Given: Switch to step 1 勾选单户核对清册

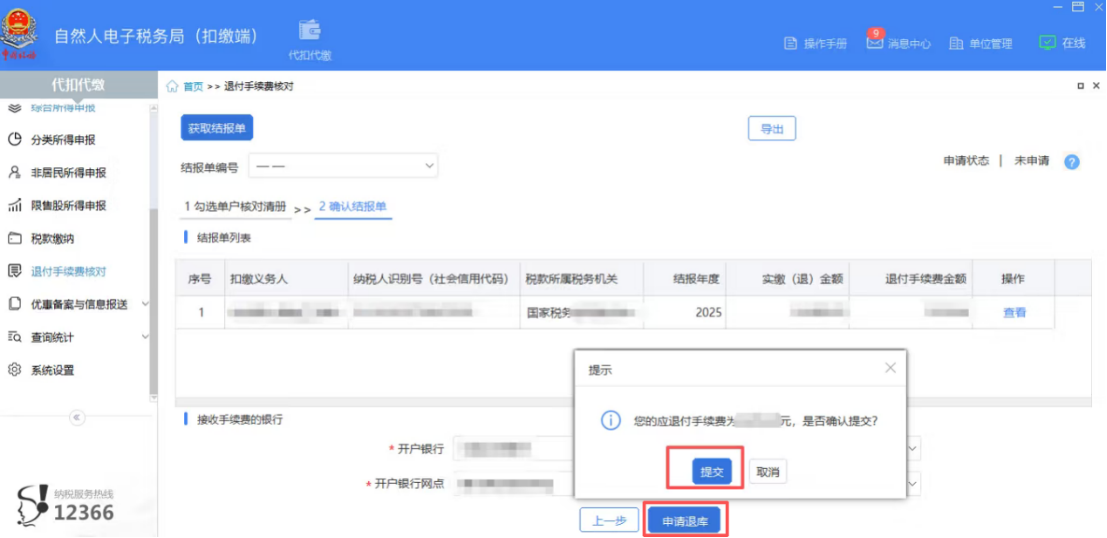Looking at the screenshot, I should coord(235,207).
